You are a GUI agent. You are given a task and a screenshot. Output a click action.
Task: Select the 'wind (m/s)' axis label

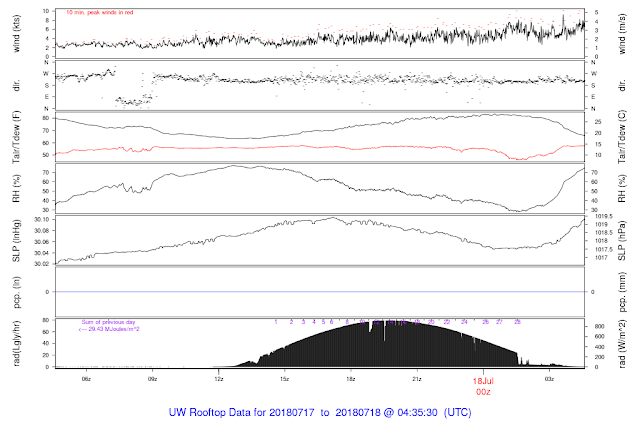coord(622,34)
